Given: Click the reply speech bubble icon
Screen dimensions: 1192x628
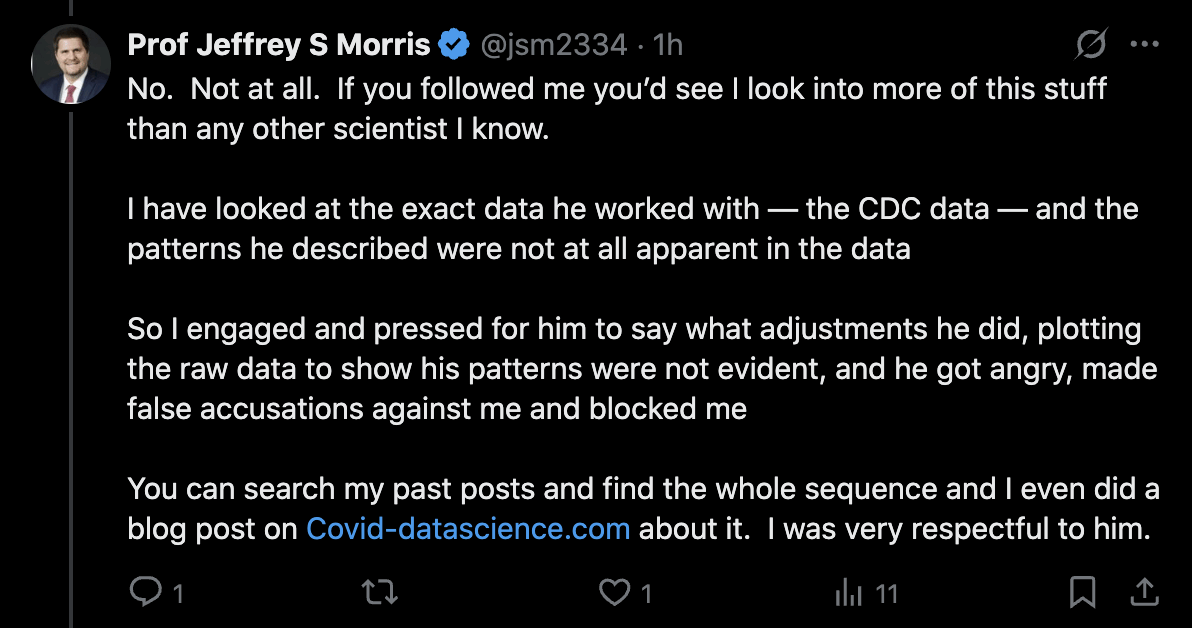Looking at the screenshot, I should 146,593.
